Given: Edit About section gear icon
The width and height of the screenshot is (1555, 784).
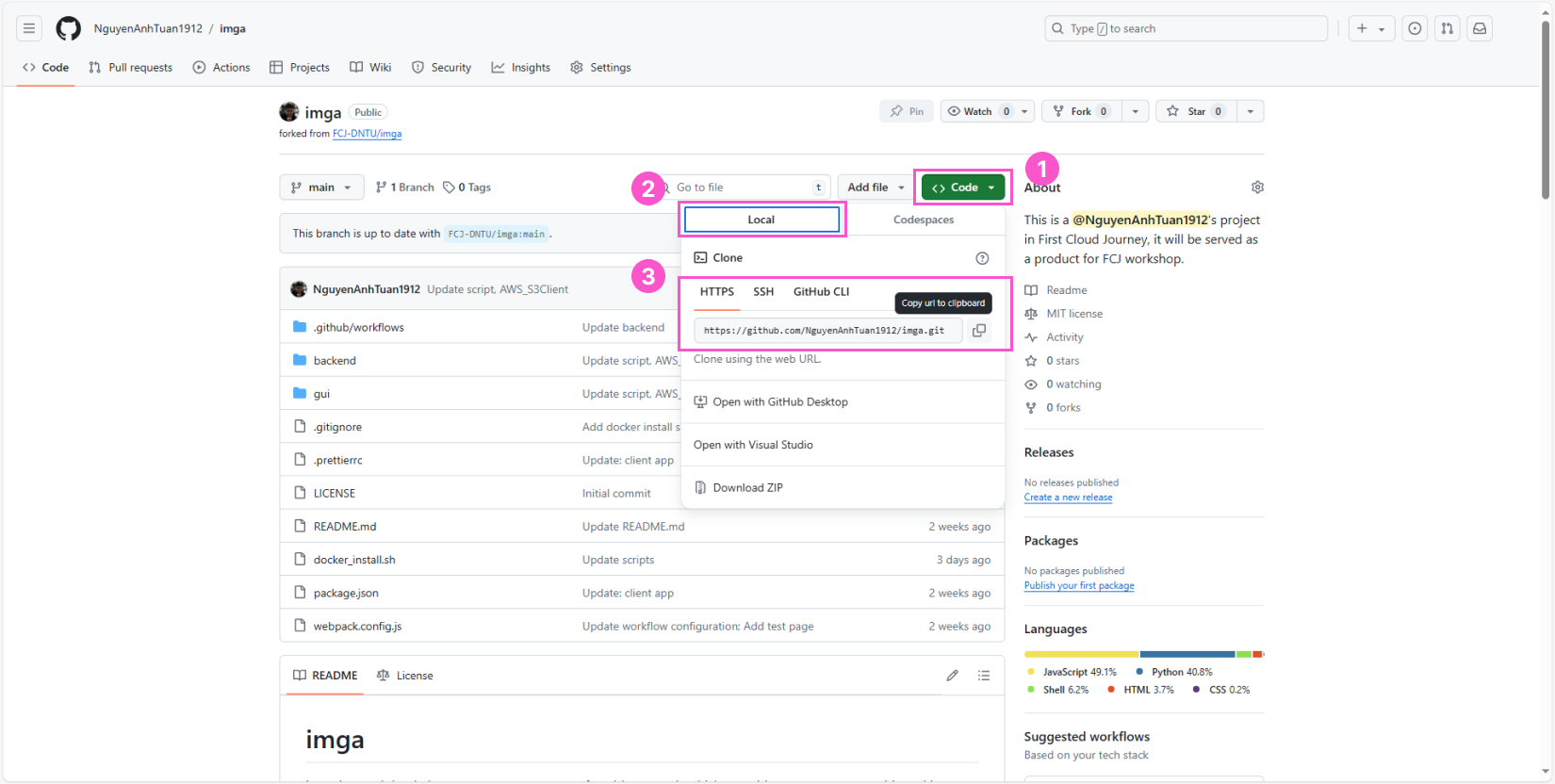Looking at the screenshot, I should pyautogui.click(x=1257, y=188).
